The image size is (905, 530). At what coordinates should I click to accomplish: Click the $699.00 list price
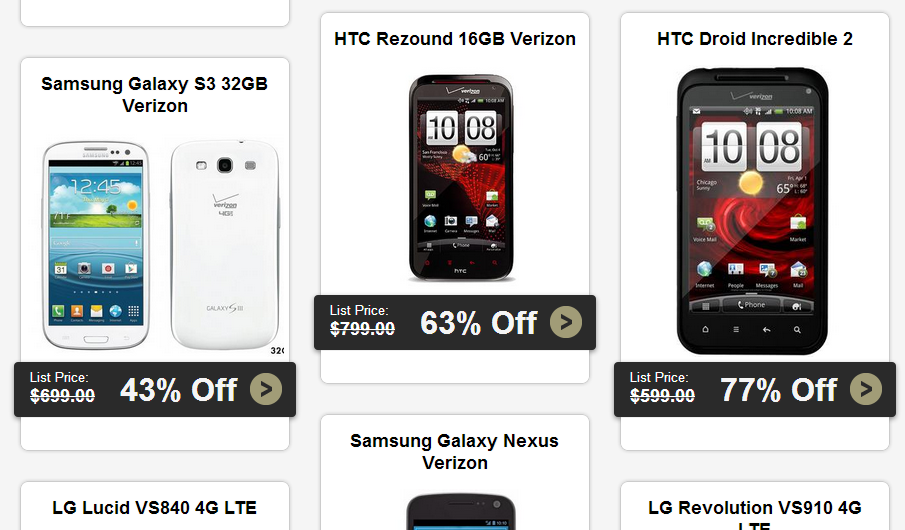pos(62,395)
